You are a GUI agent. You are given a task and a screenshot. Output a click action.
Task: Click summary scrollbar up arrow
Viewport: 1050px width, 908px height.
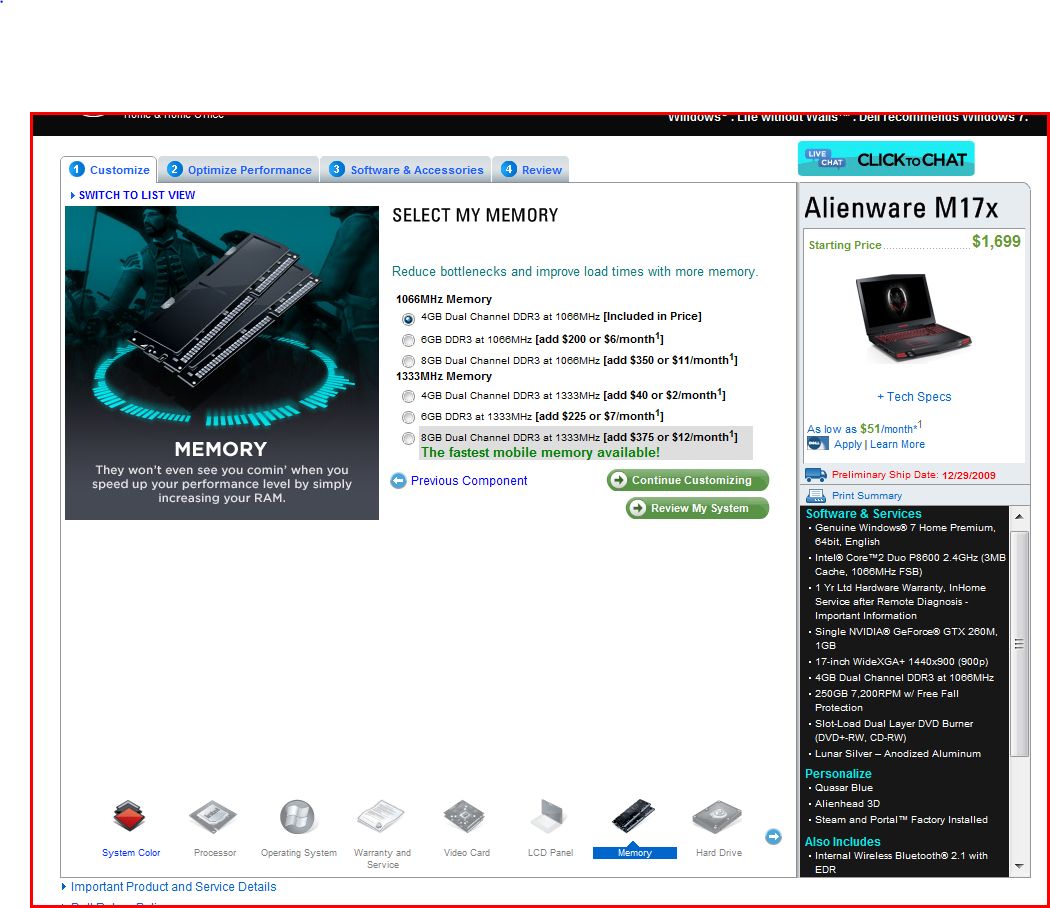click(x=1019, y=516)
